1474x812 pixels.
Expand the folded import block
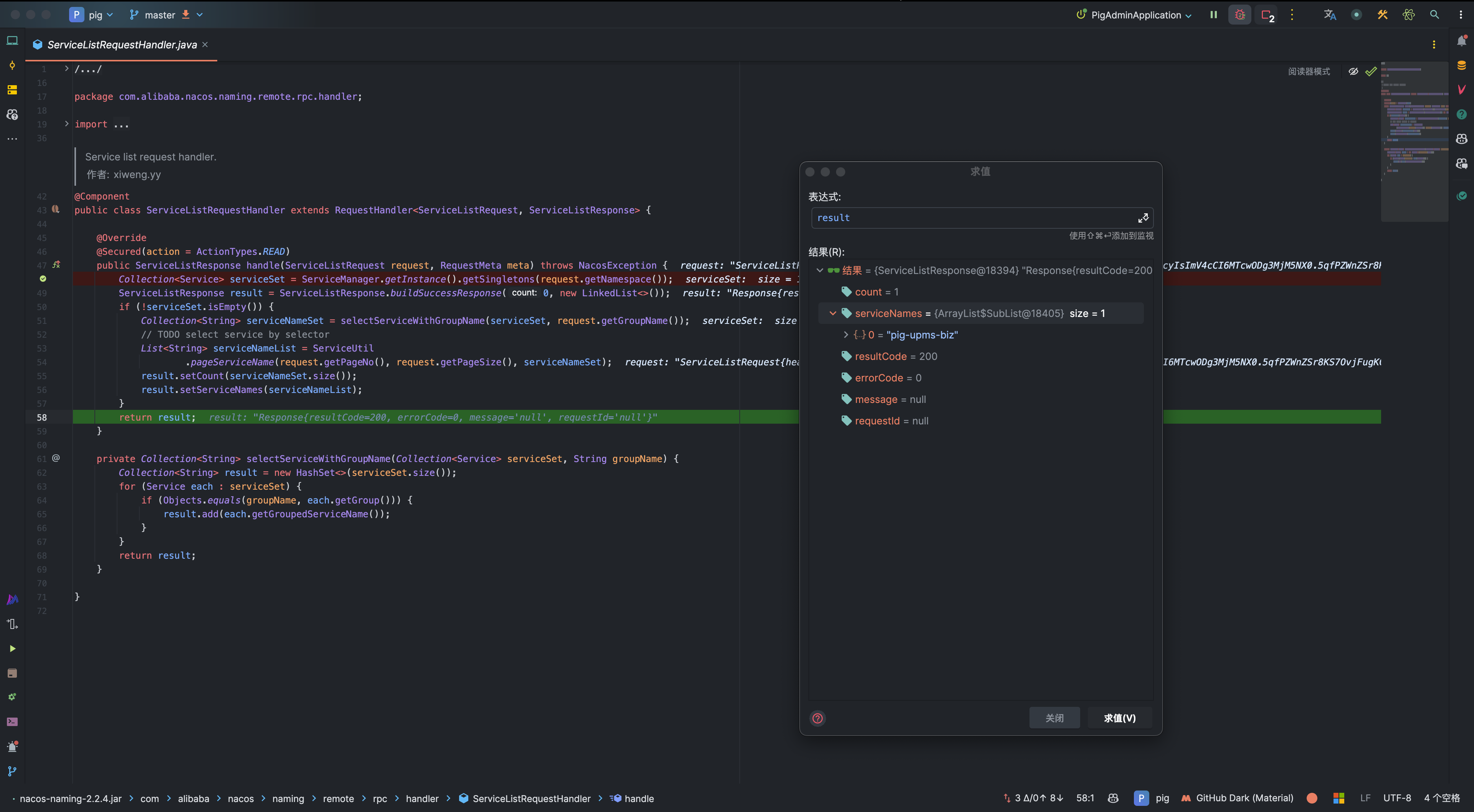pyautogui.click(x=66, y=124)
